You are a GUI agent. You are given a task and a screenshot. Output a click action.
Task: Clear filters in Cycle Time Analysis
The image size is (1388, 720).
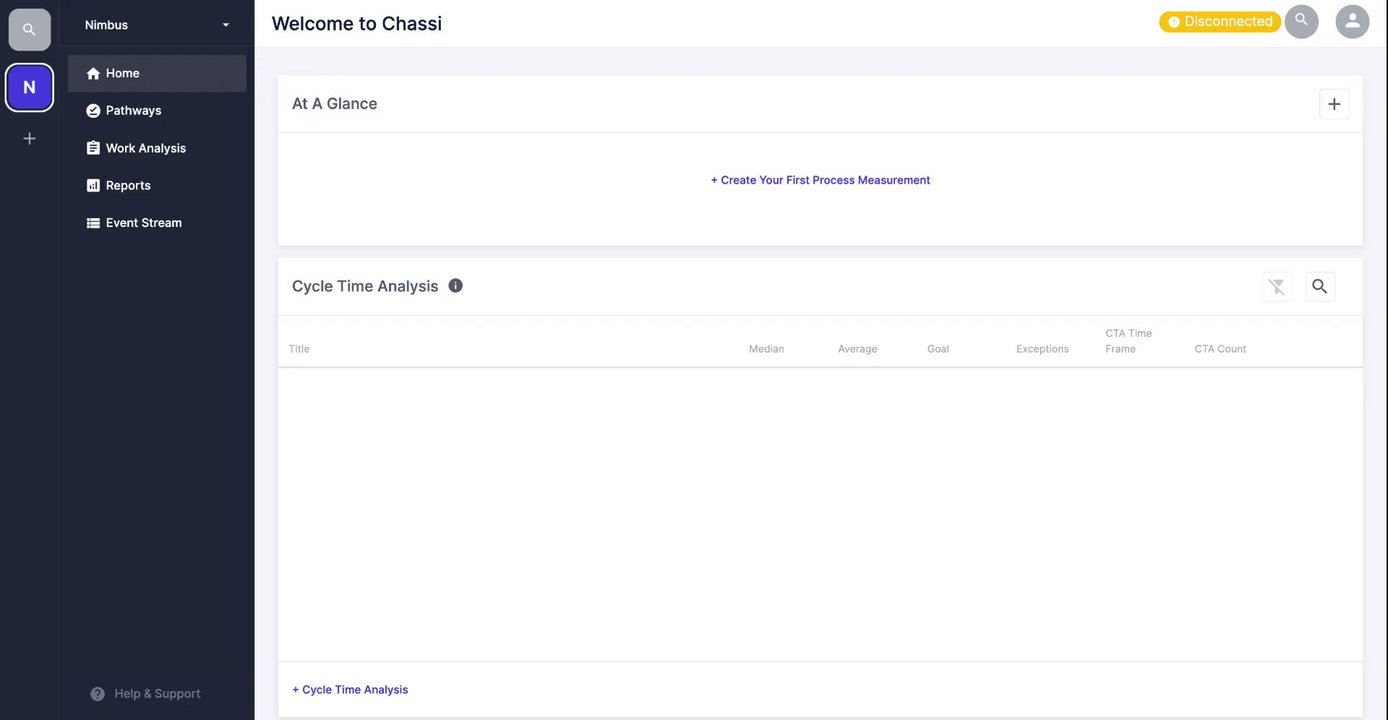click(x=1276, y=287)
